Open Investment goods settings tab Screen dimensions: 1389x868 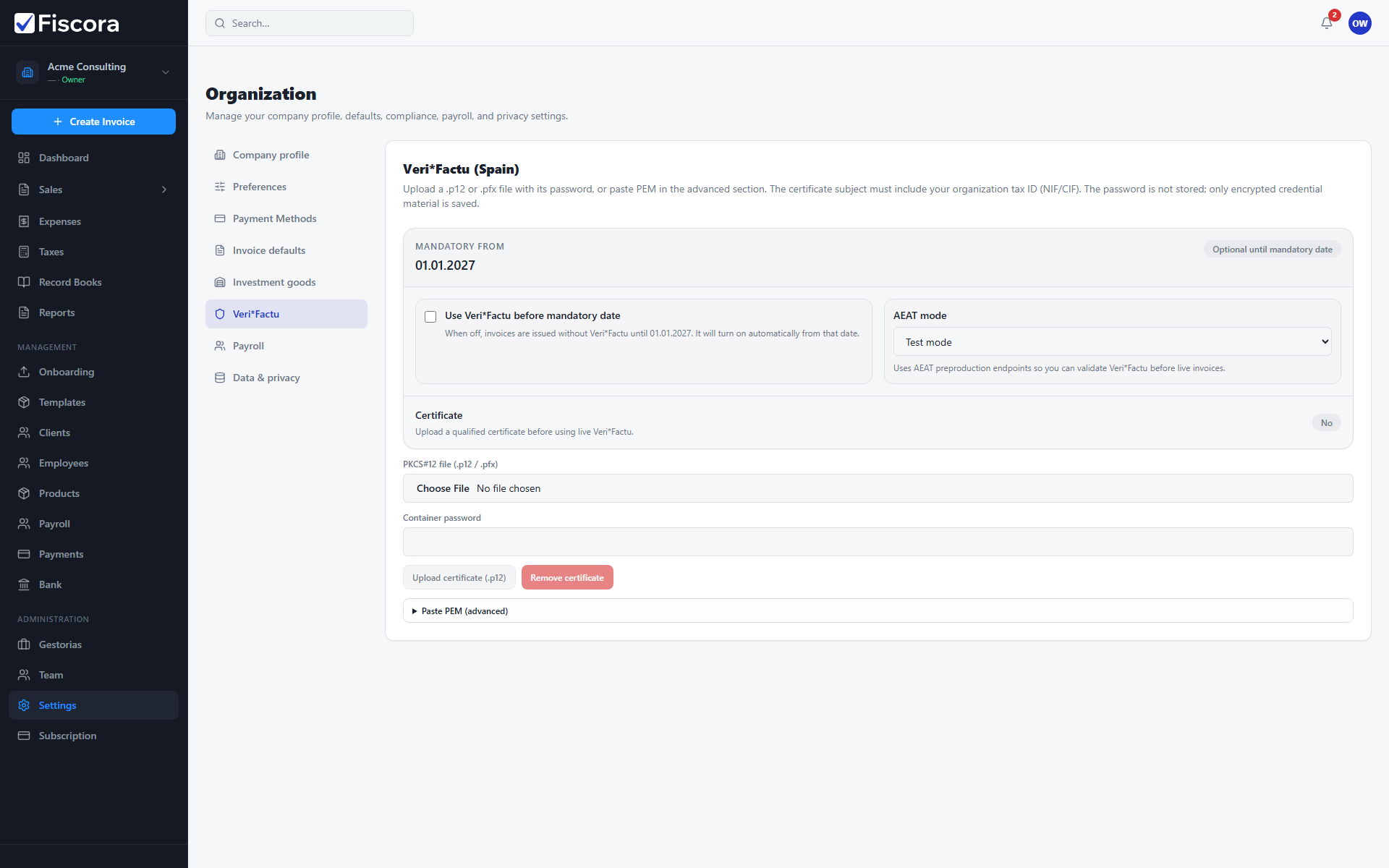click(286, 282)
